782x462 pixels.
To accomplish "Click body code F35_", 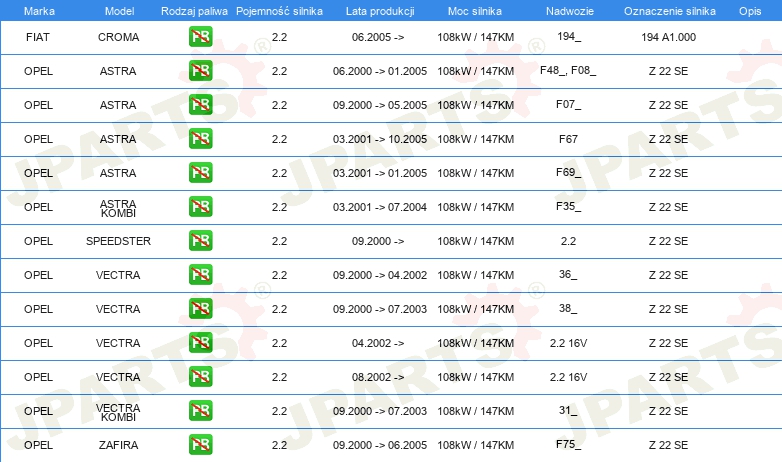I will click(x=569, y=206).
